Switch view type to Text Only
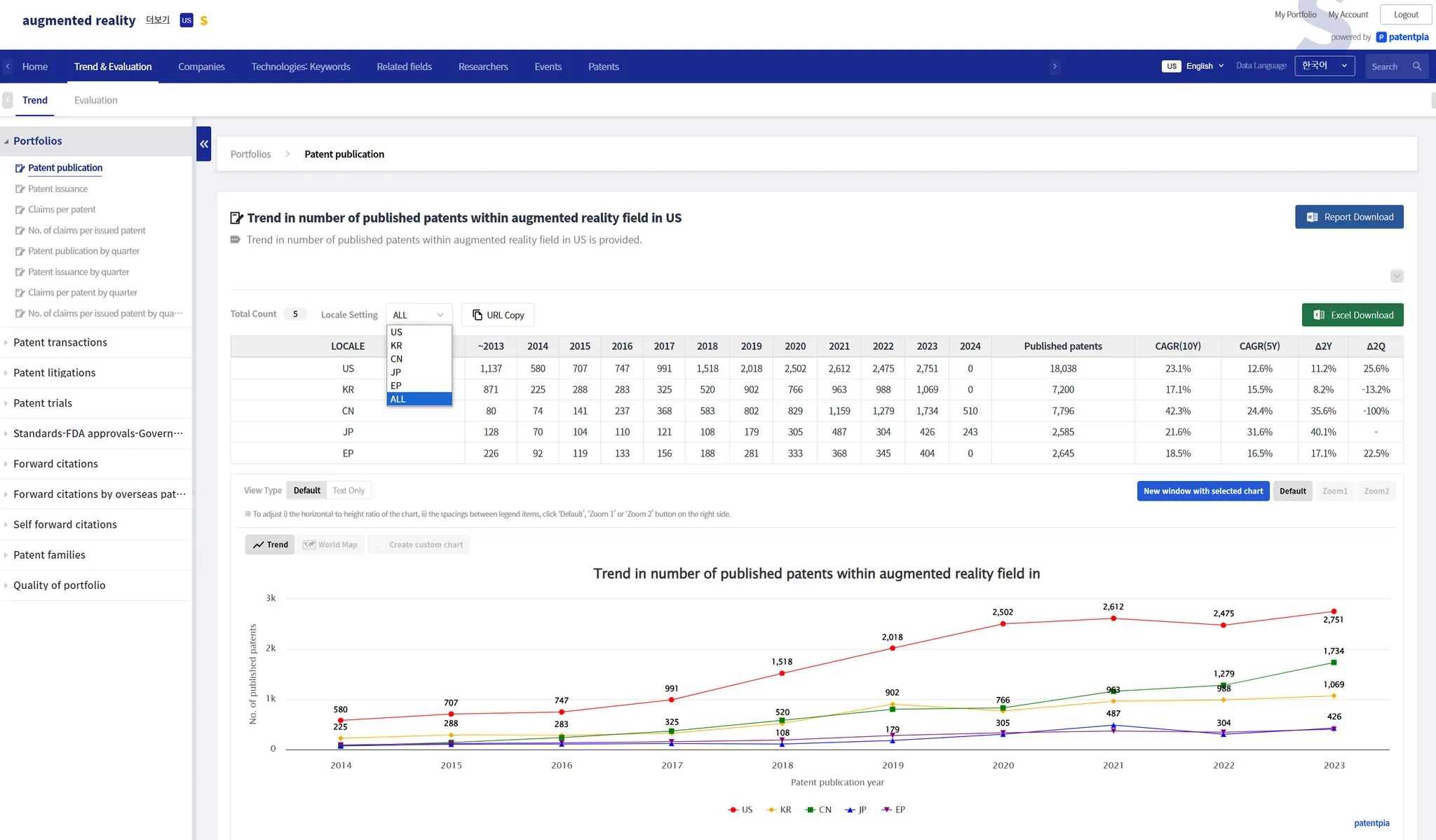The image size is (1436, 840). [x=348, y=491]
